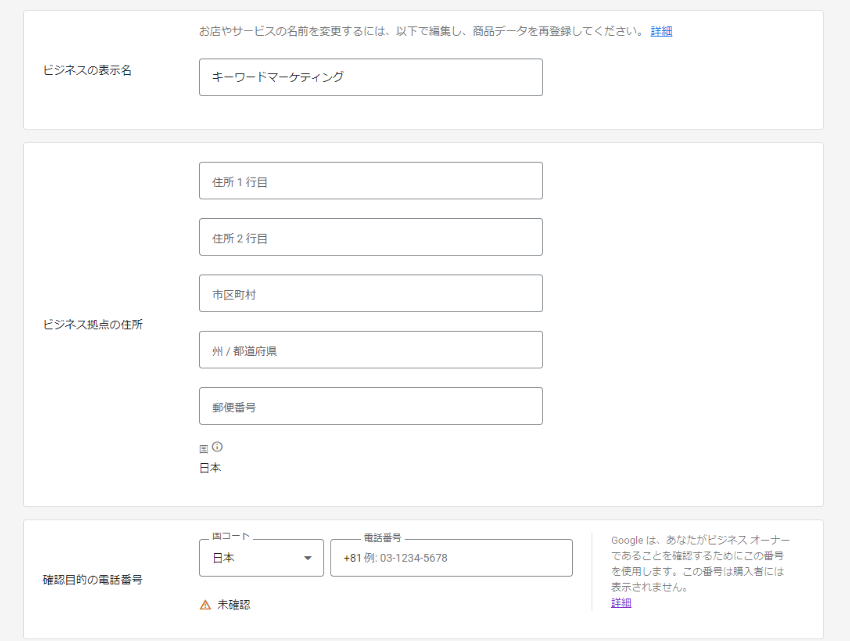The width and height of the screenshot is (850, 641).
Task: Open the 詳細 link in the top description
Action: (661, 31)
